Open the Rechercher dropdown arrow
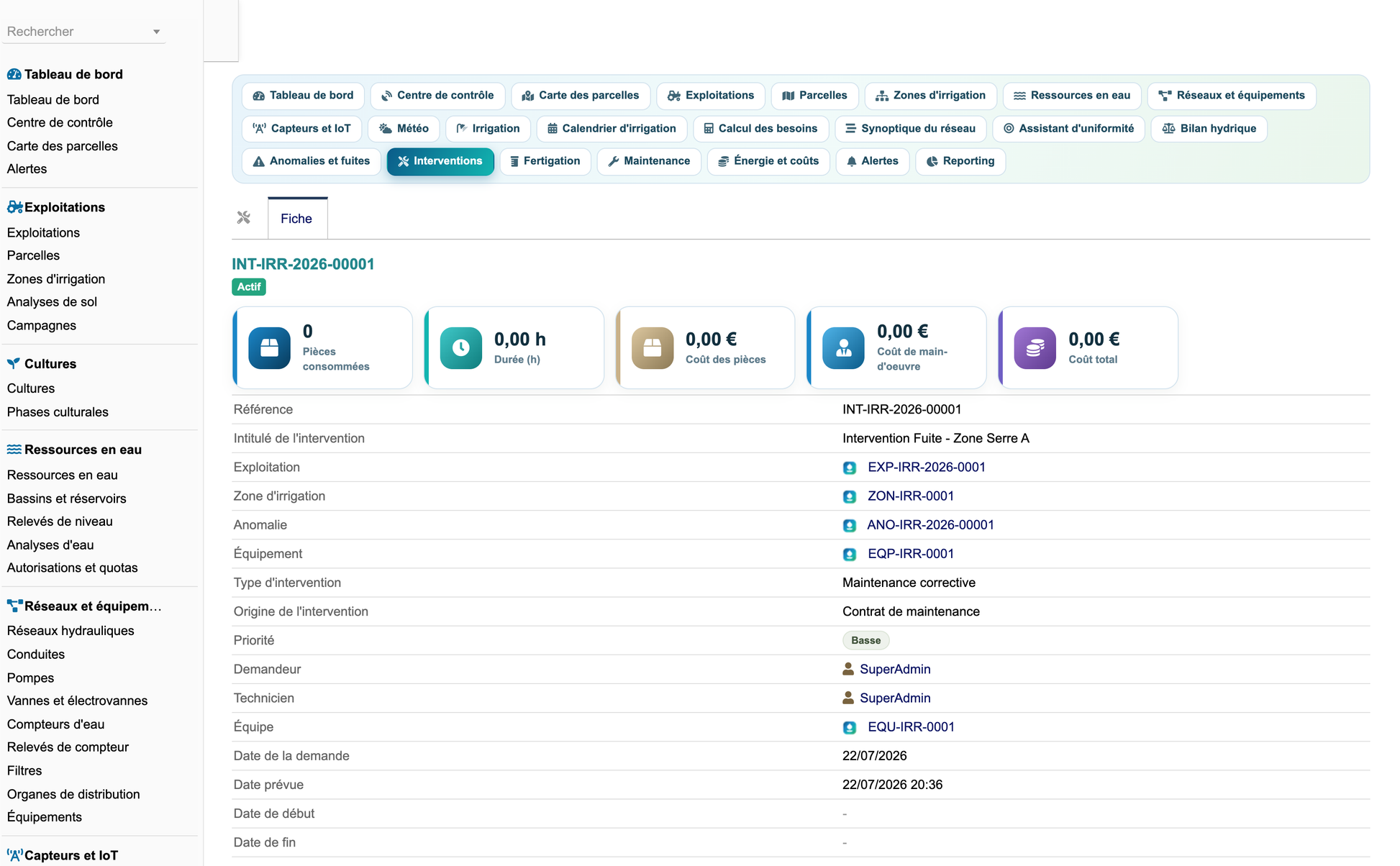Screen dimensions: 1400x866 click(156, 32)
